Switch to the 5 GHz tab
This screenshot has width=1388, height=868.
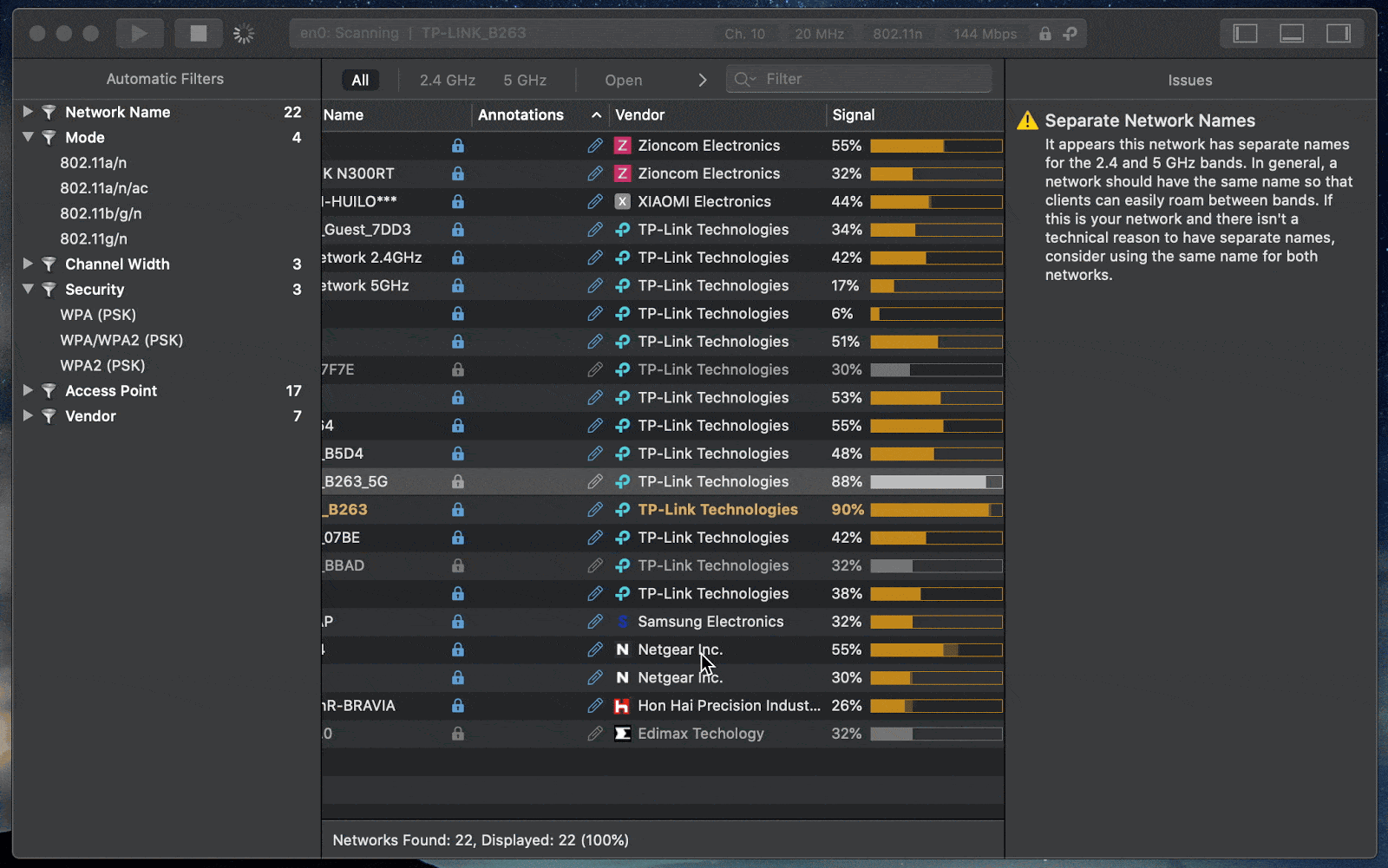click(525, 80)
